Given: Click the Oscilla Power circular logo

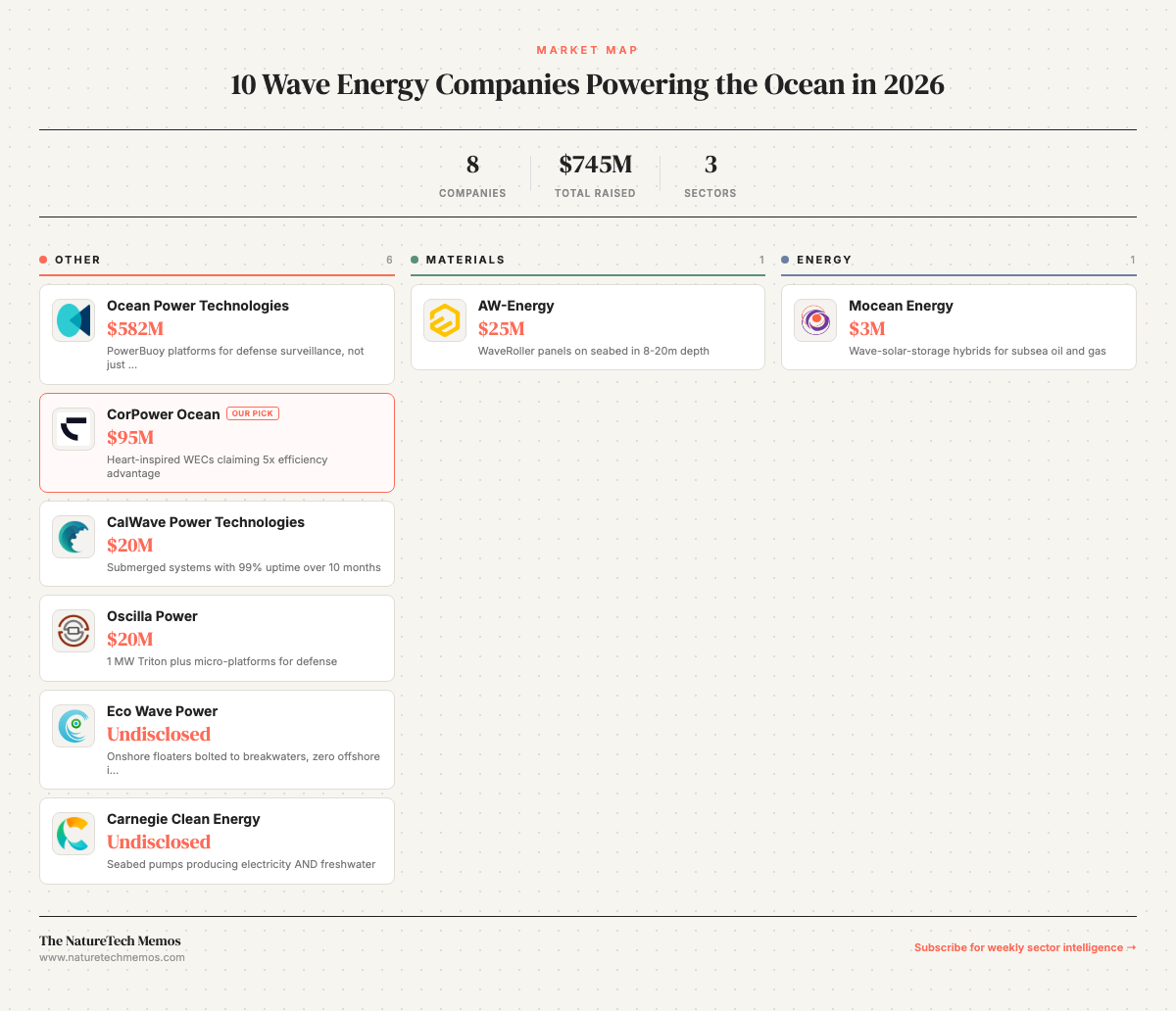Looking at the screenshot, I should pos(73,630).
